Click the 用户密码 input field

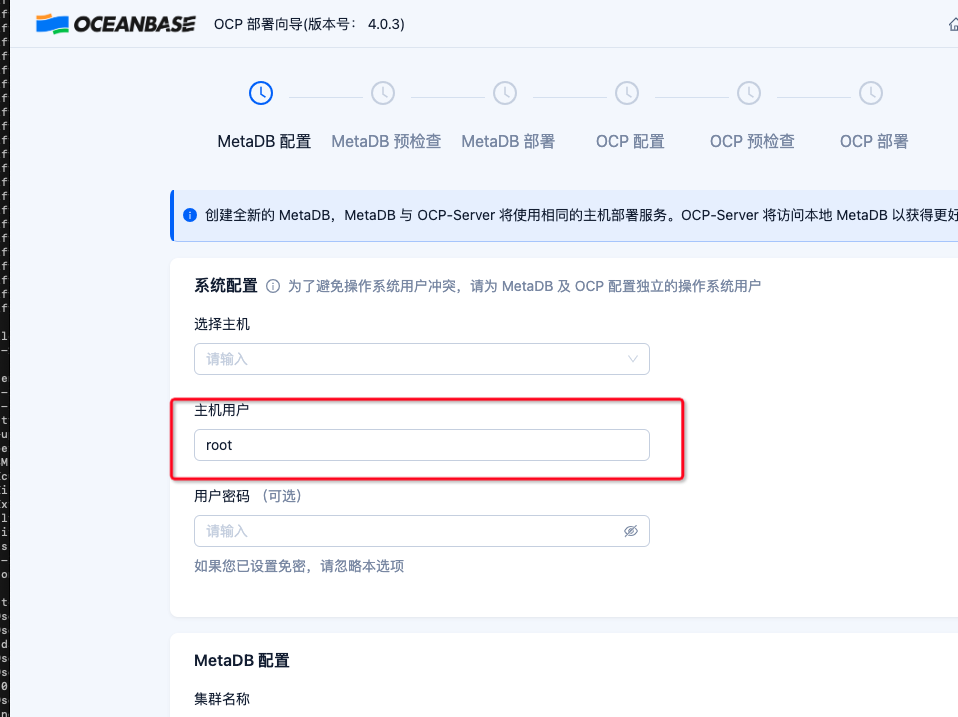[x=422, y=531]
